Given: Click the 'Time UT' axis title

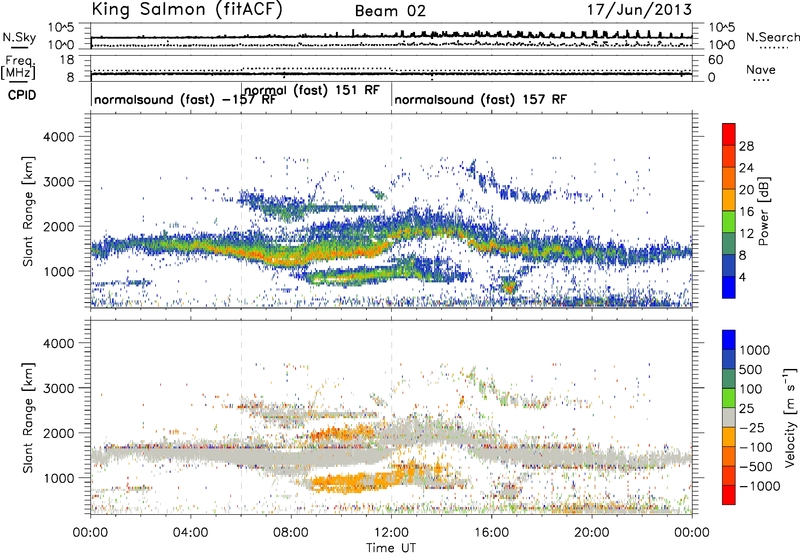Looking at the screenshot, I should [391, 547].
